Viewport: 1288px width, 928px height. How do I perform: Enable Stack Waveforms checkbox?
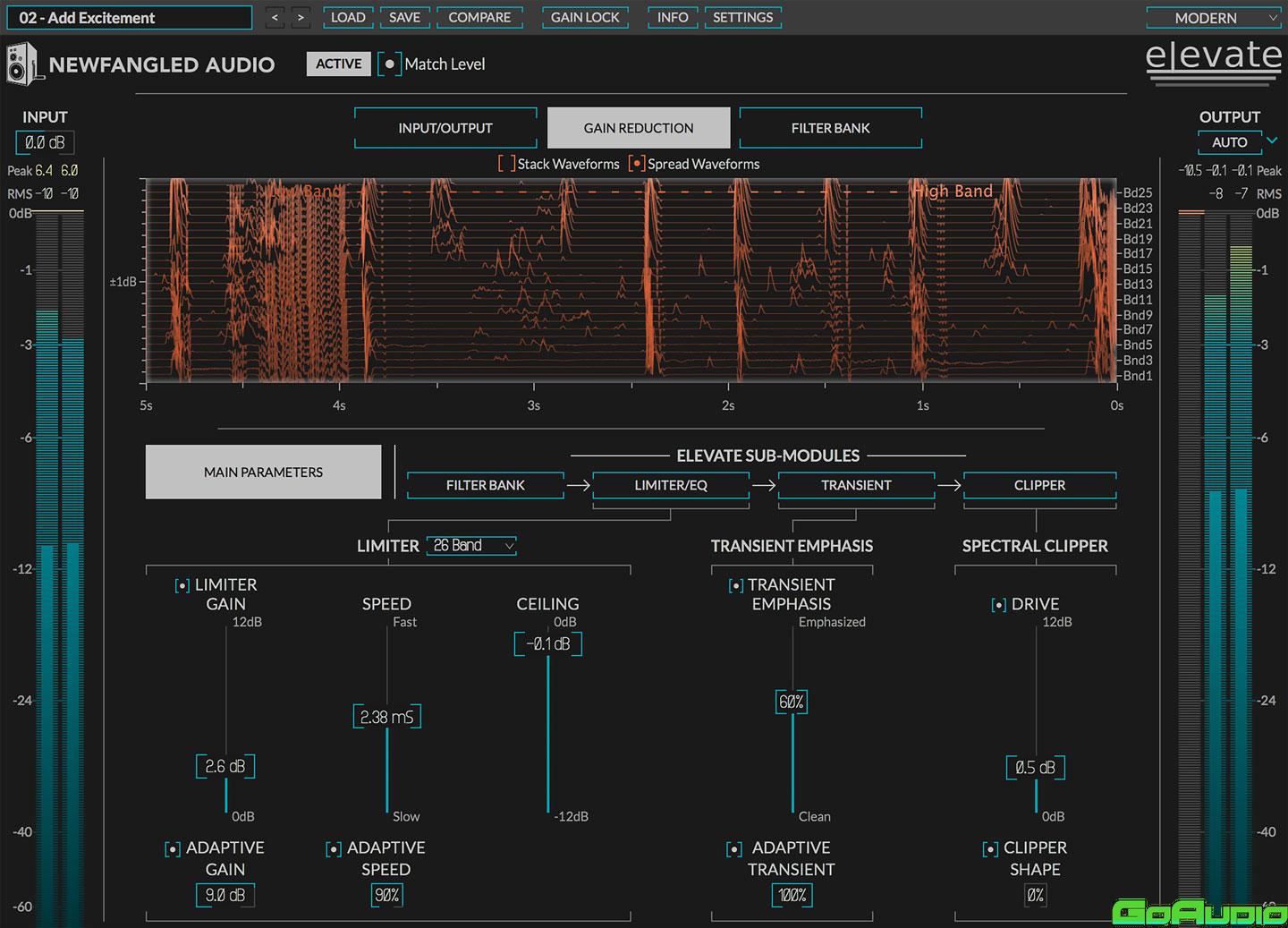[x=507, y=164]
